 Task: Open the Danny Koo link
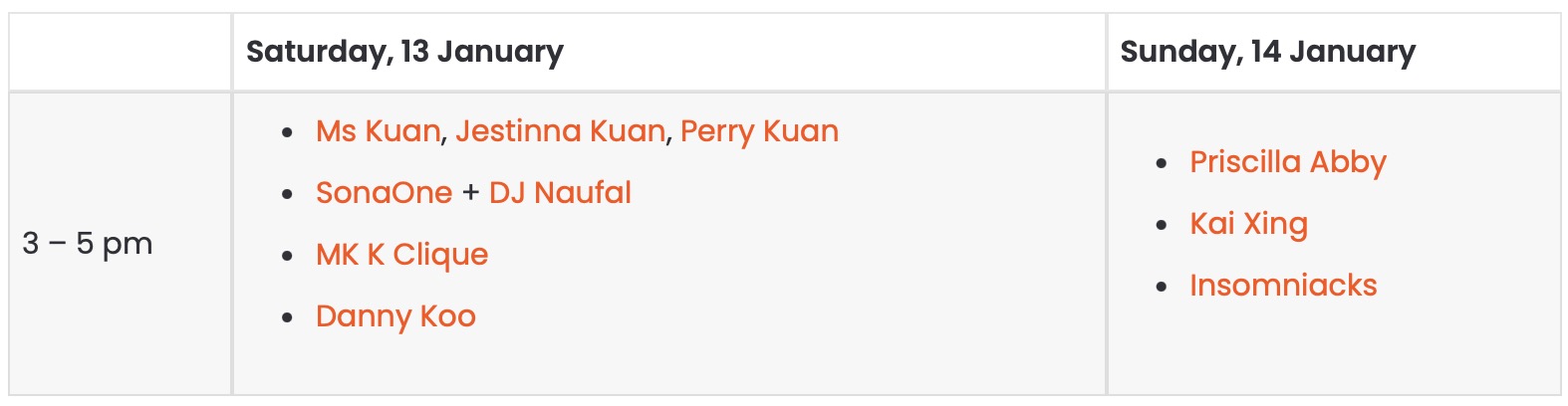click(x=395, y=316)
